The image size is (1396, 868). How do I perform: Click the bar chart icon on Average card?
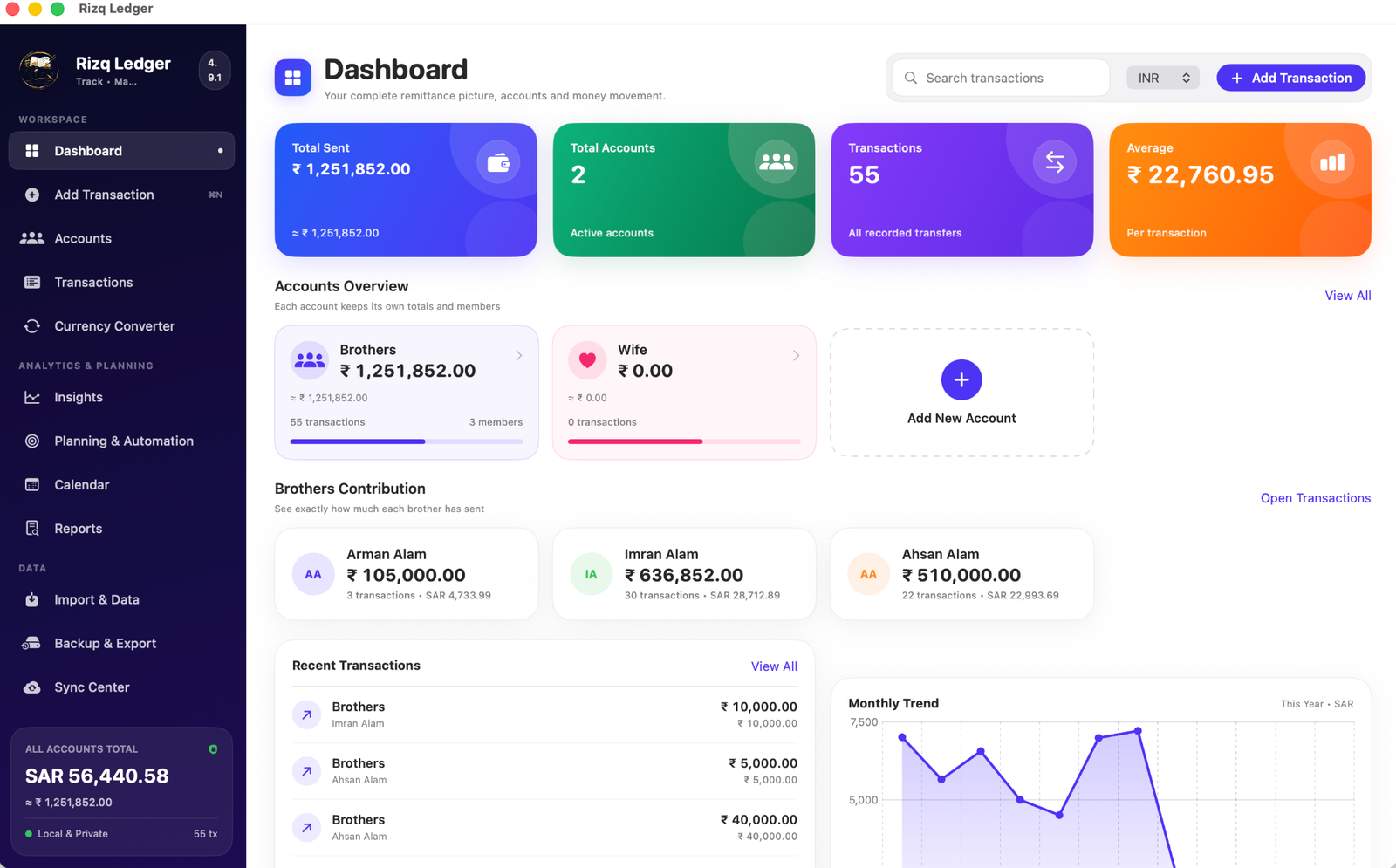click(1332, 162)
